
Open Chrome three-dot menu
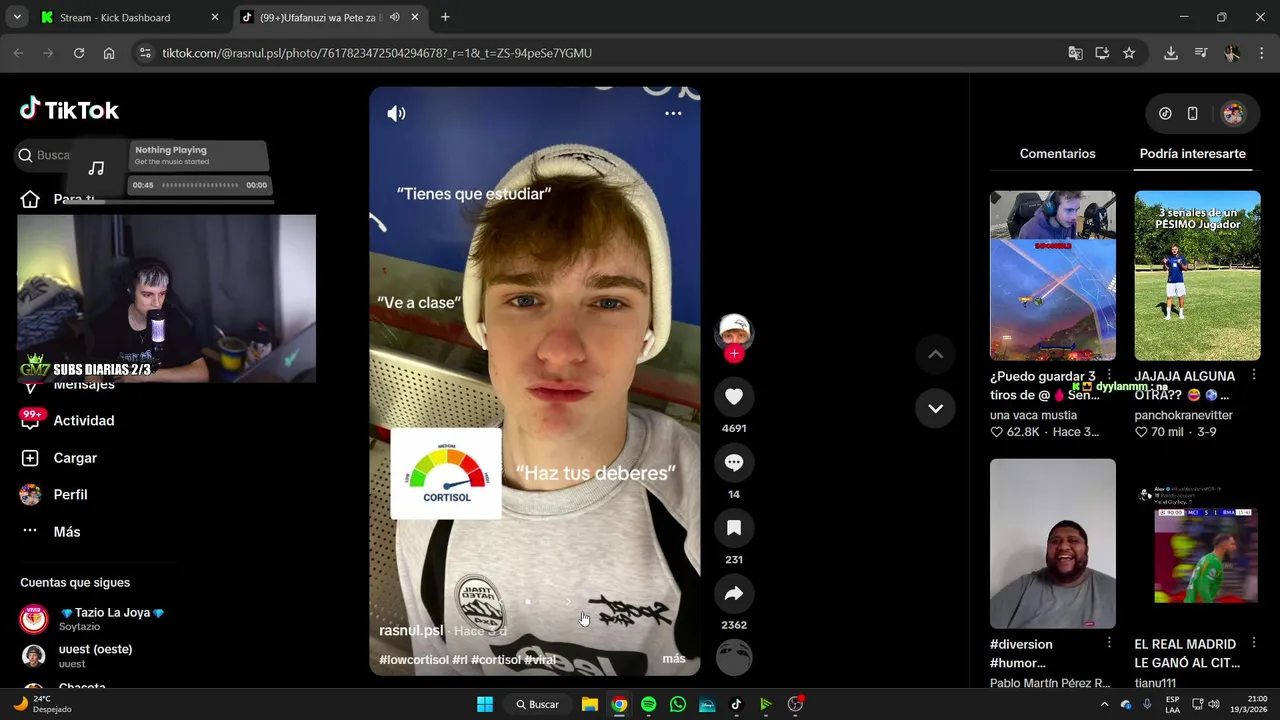[x=1261, y=53]
